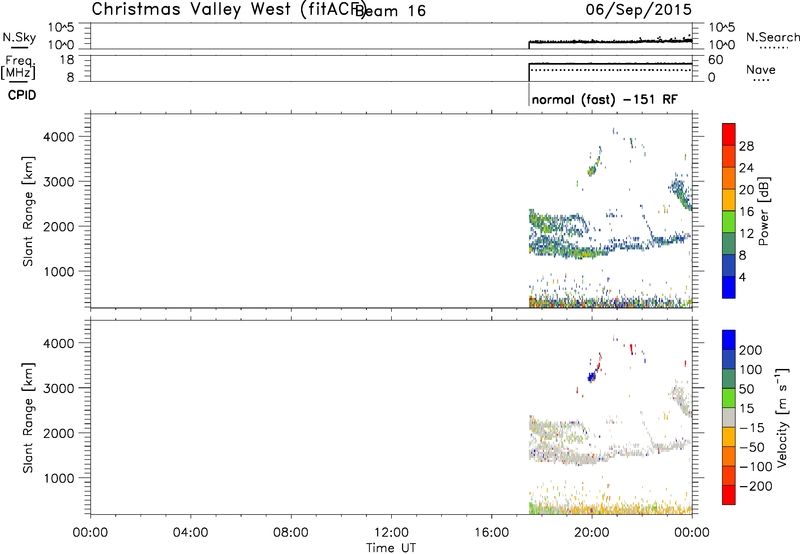Click the date '06/Sep/2015'
Screen dimensions: 800x554
point(639,10)
